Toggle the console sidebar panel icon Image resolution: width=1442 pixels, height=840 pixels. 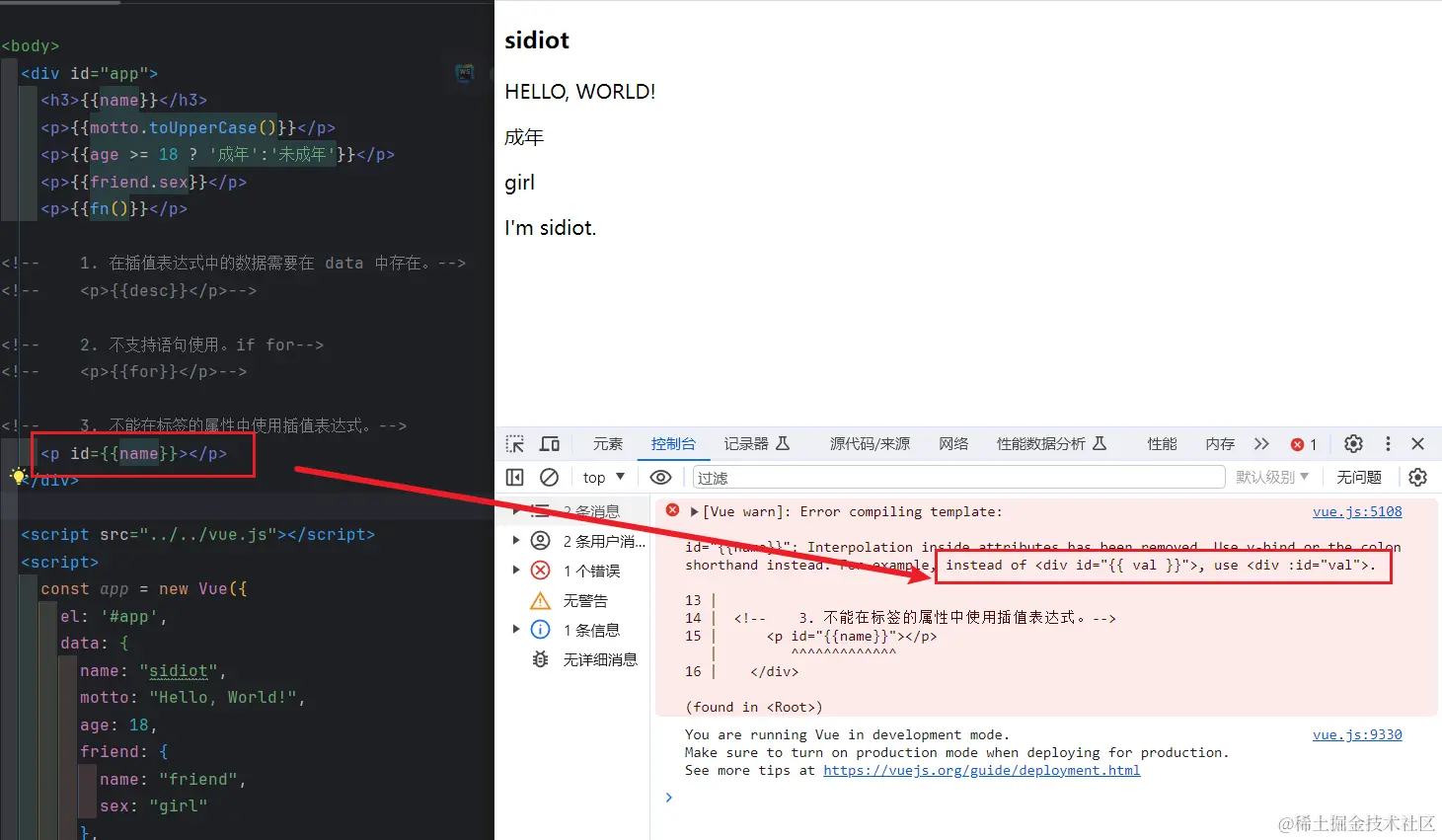[515, 478]
